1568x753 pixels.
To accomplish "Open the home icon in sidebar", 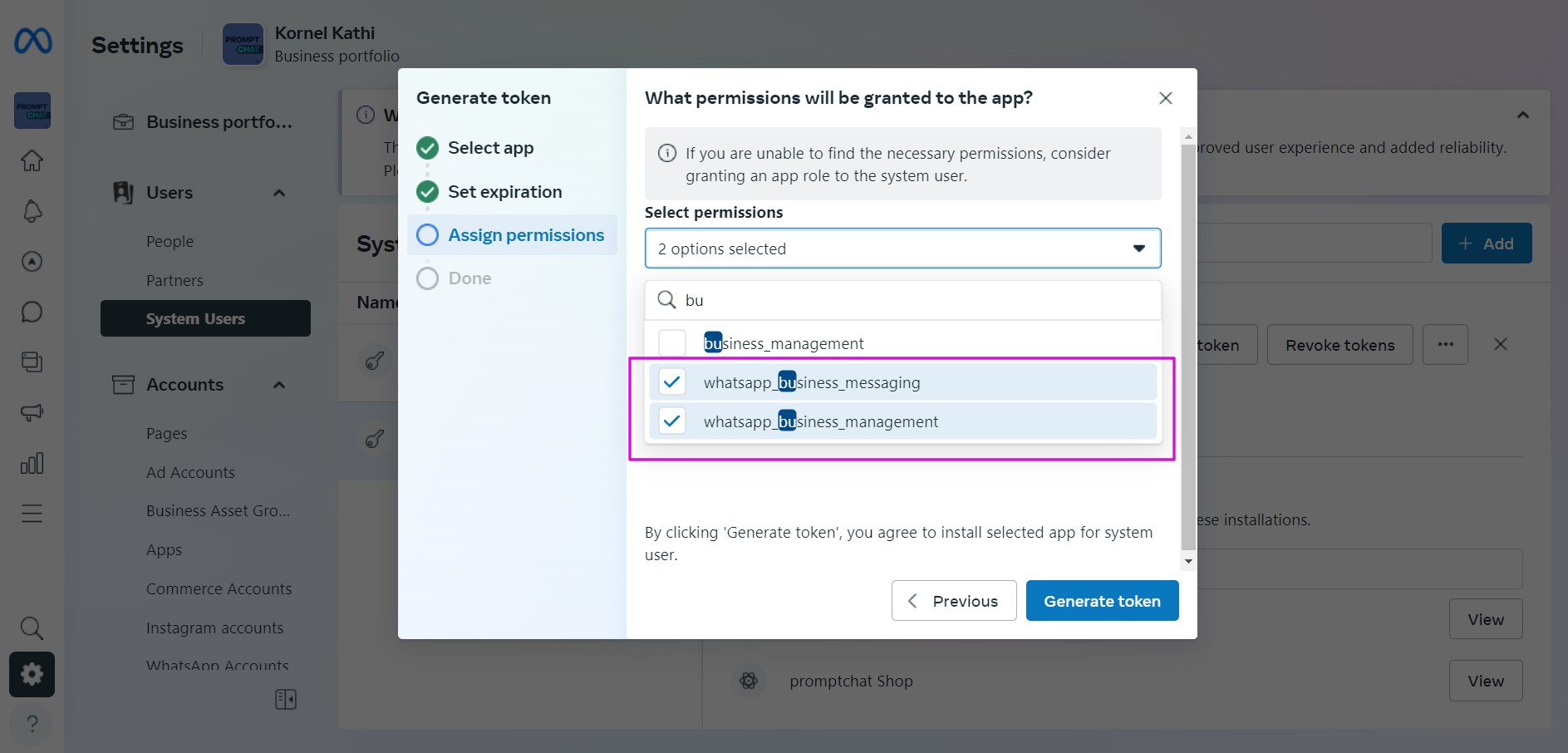I will click(32, 160).
